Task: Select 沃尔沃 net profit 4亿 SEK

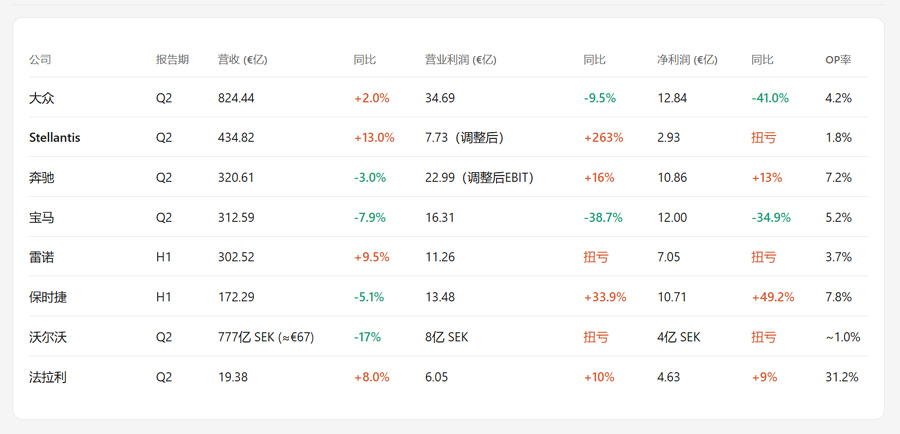Action: click(679, 337)
